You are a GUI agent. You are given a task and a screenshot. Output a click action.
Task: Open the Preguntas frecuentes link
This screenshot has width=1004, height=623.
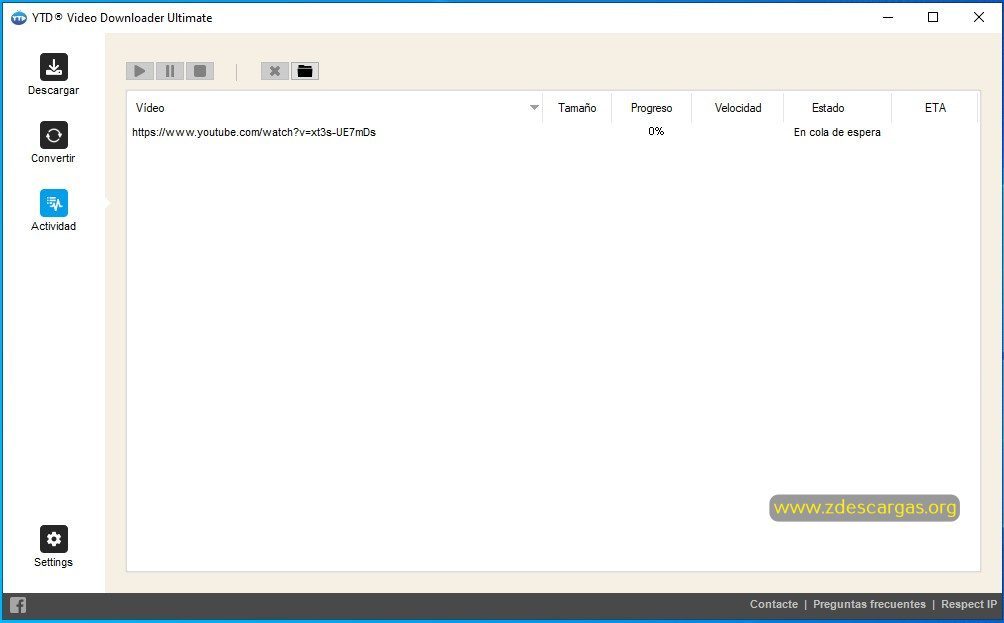[x=869, y=604]
